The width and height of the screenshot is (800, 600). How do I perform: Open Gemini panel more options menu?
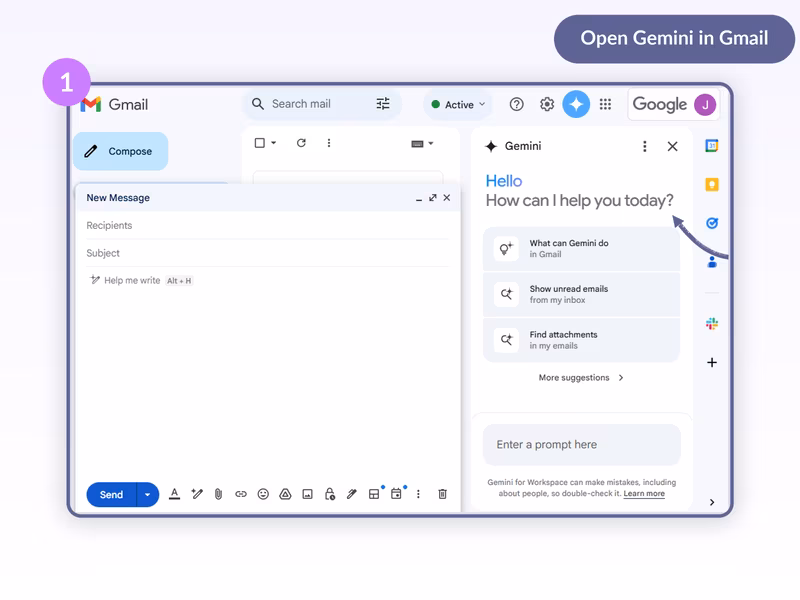pyautogui.click(x=644, y=146)
